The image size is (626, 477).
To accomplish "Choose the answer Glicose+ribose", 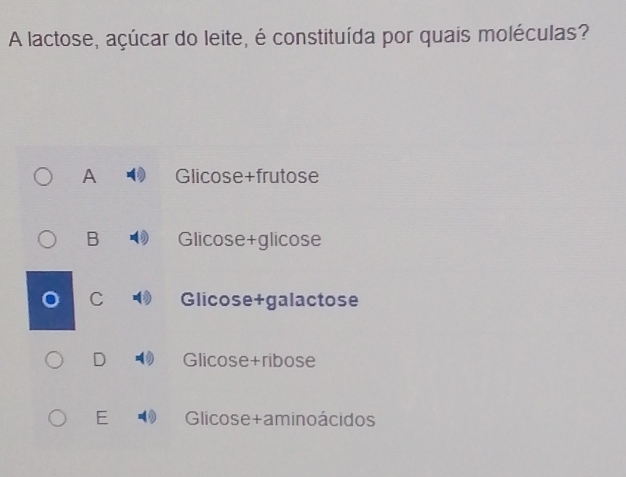I will (x=249, y=360).
